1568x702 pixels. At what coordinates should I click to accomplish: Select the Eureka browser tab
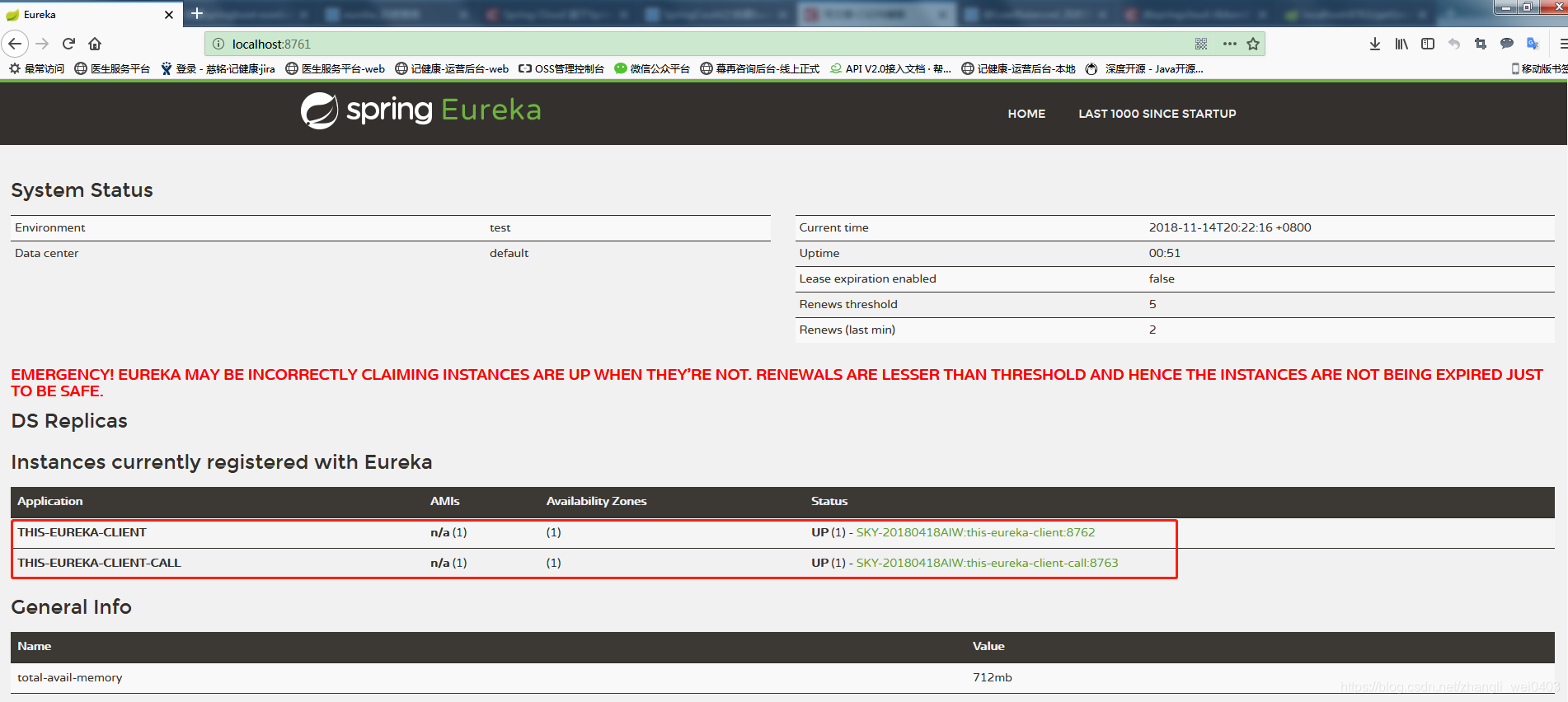click(89, 14)
